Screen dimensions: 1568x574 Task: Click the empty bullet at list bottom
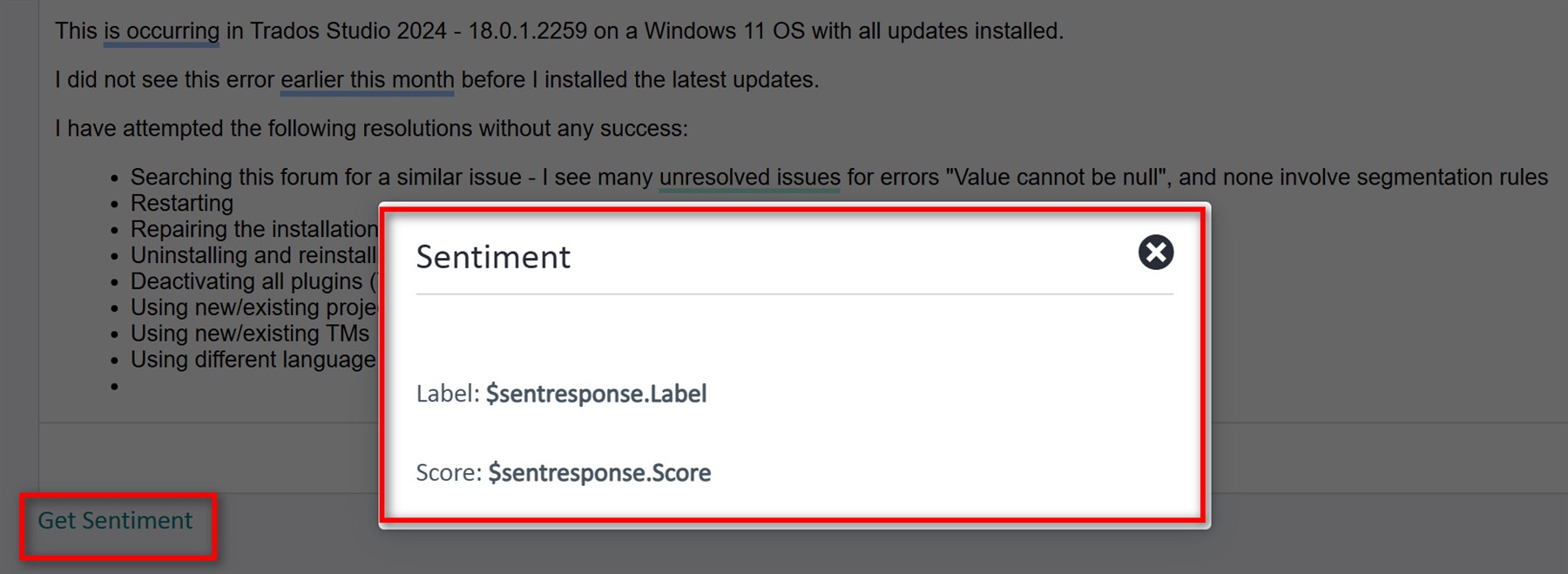[x=114, y=387]
